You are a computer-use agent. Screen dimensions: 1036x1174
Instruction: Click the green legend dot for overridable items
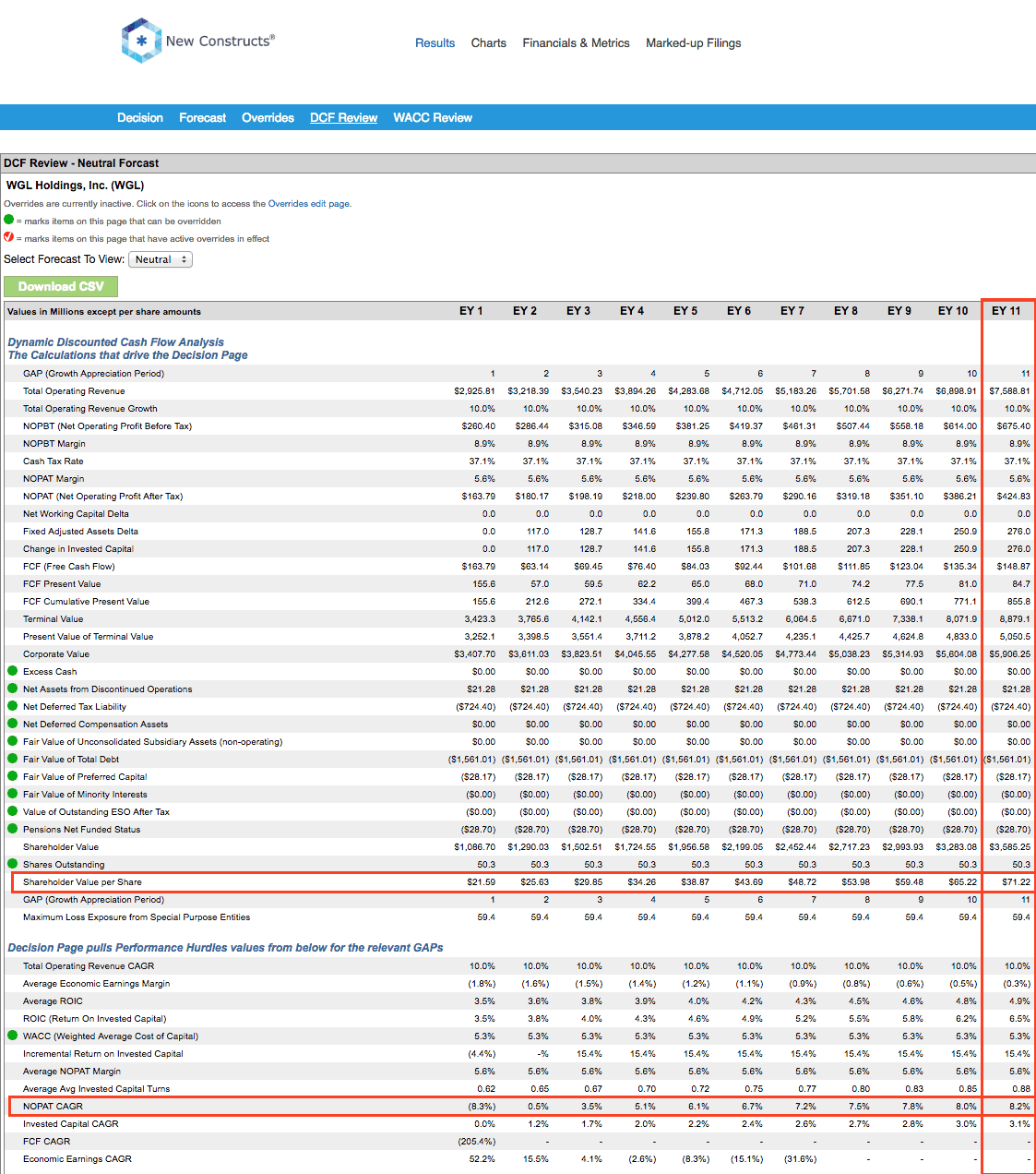point(9,220)
